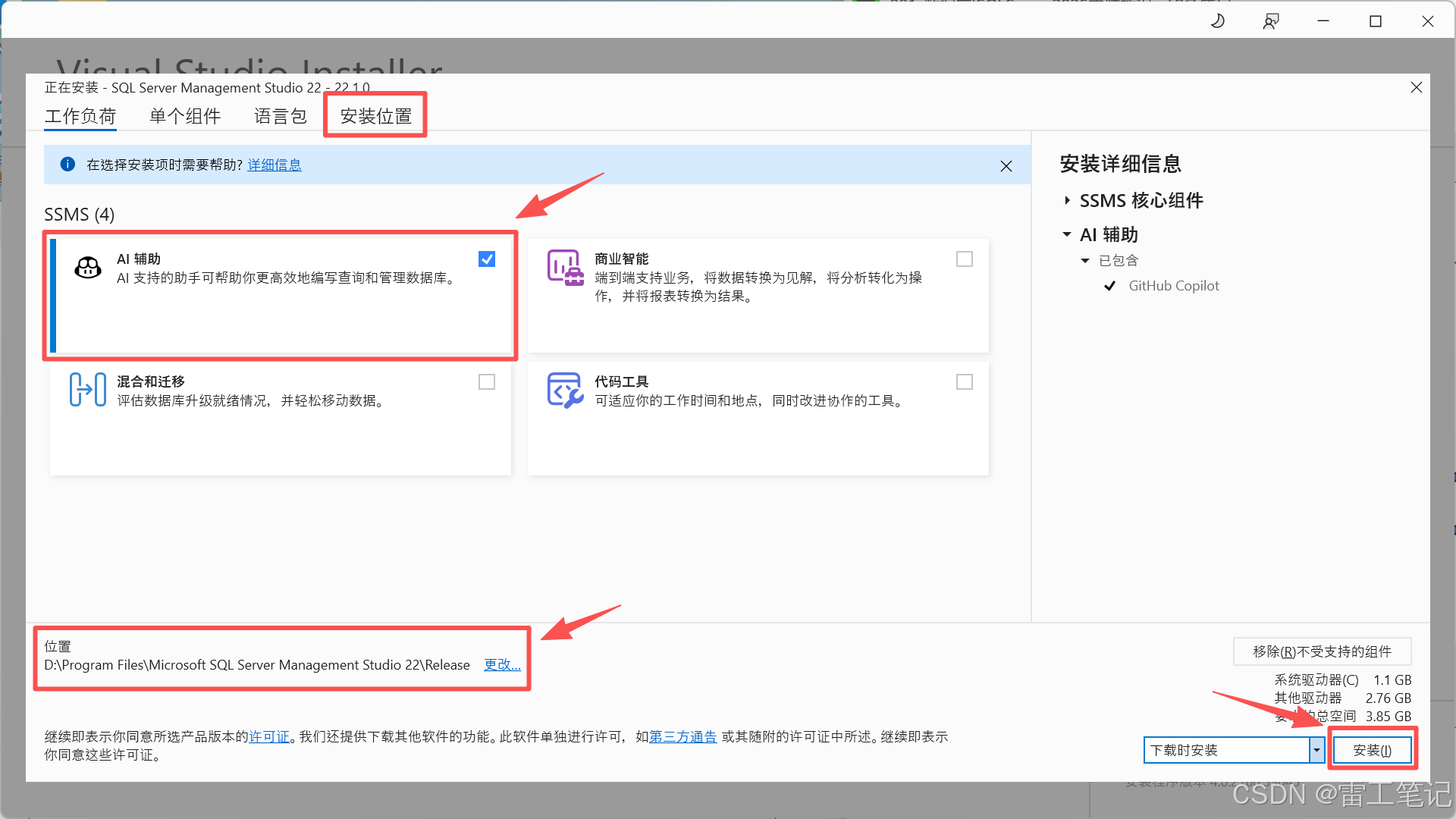The height and width of the screenshot is (819, 1456).
Task: Click the AI 辅助 Copilot workload icon
Action: click(88, 267)
